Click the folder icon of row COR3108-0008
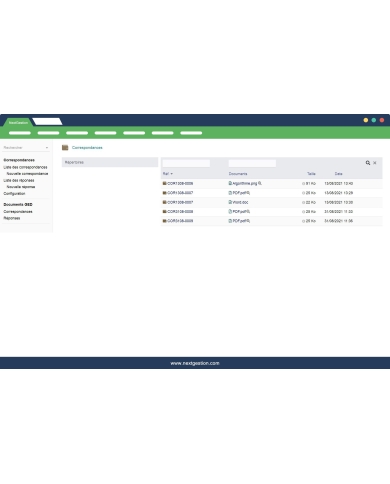 coord(164,211)
